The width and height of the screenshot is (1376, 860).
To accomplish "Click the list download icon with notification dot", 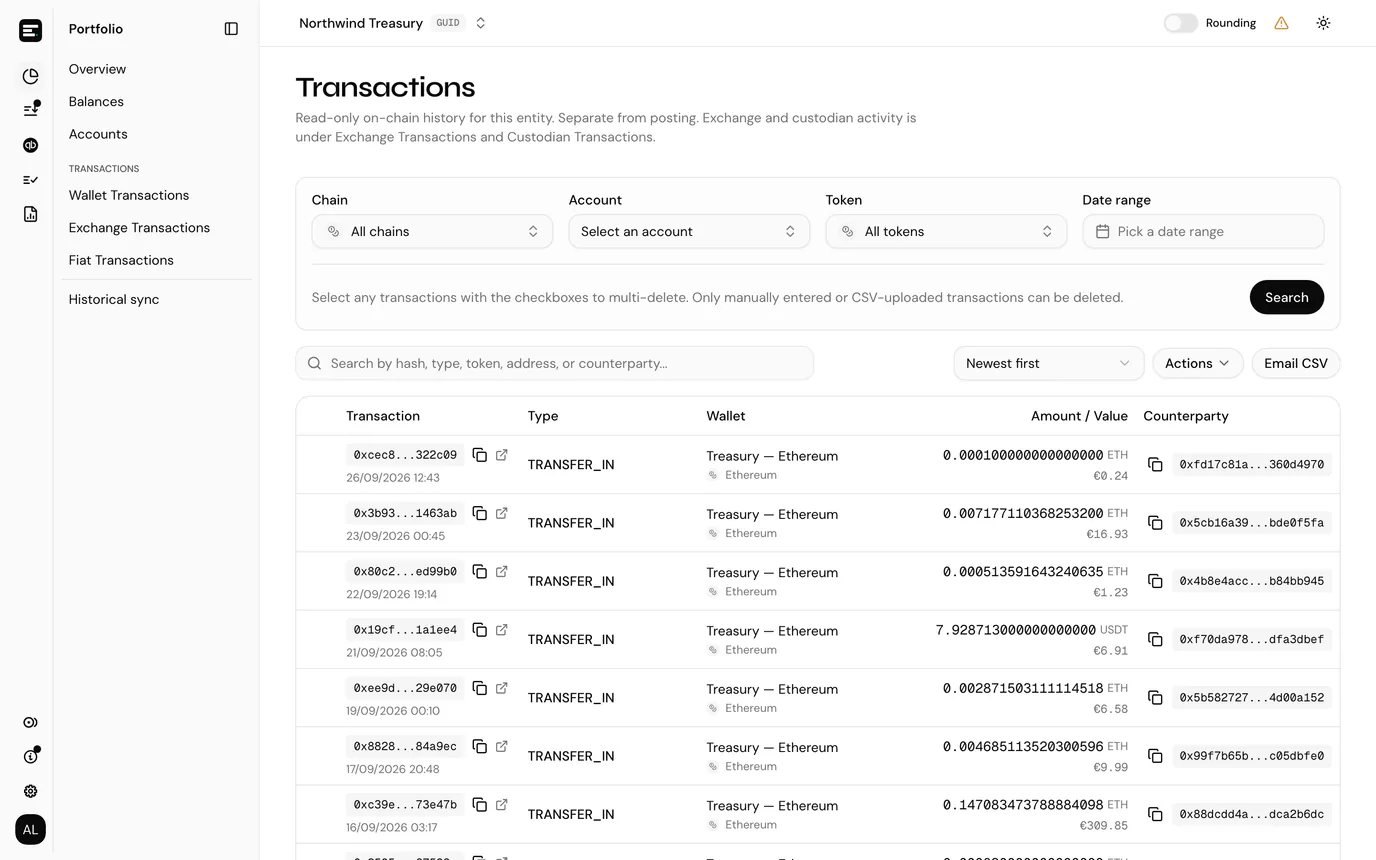I will coord(30,110).
